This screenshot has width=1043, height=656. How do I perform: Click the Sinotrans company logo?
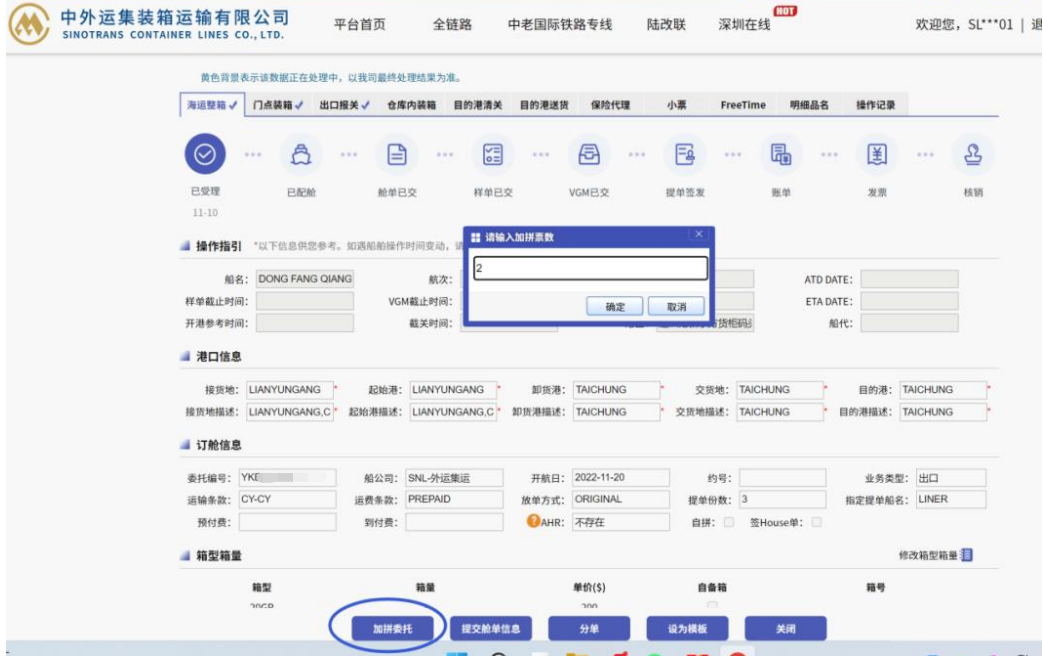click(29, 24)
